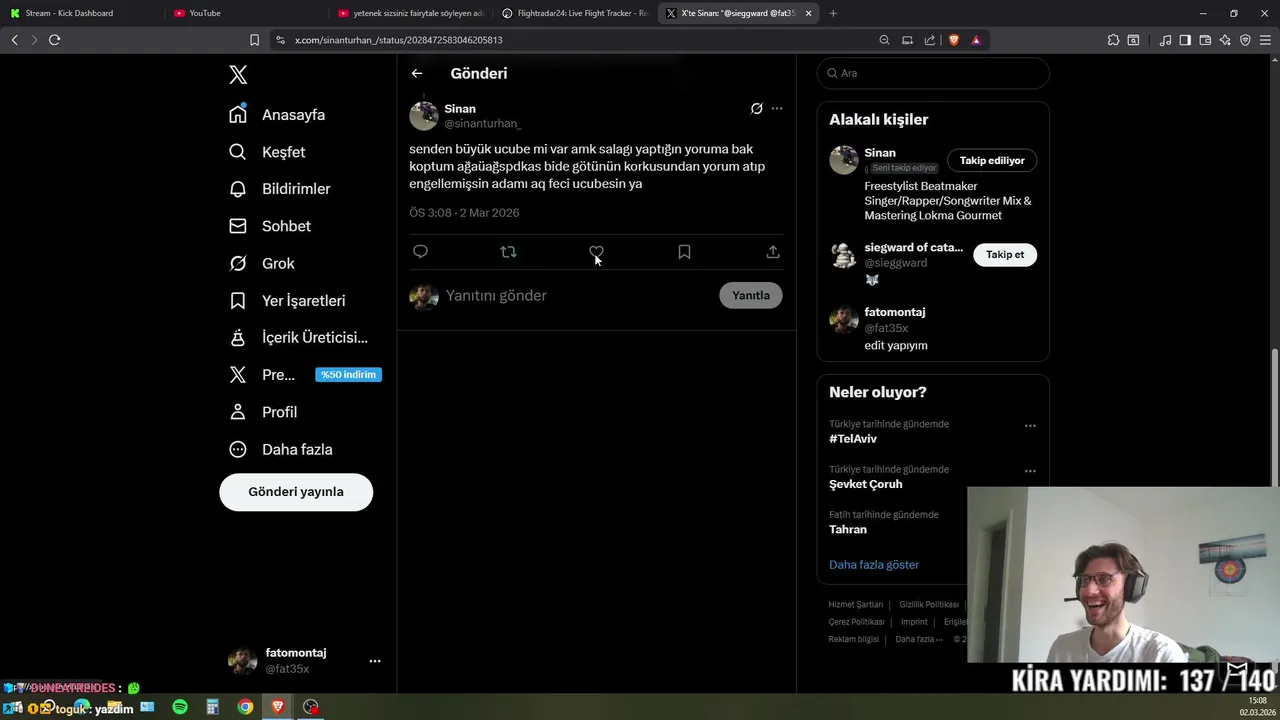The height and width of the screenshot is (720, 1280).
Task: Click the zoom-out magnifier in address bar
Action: (x=884, y=40)
